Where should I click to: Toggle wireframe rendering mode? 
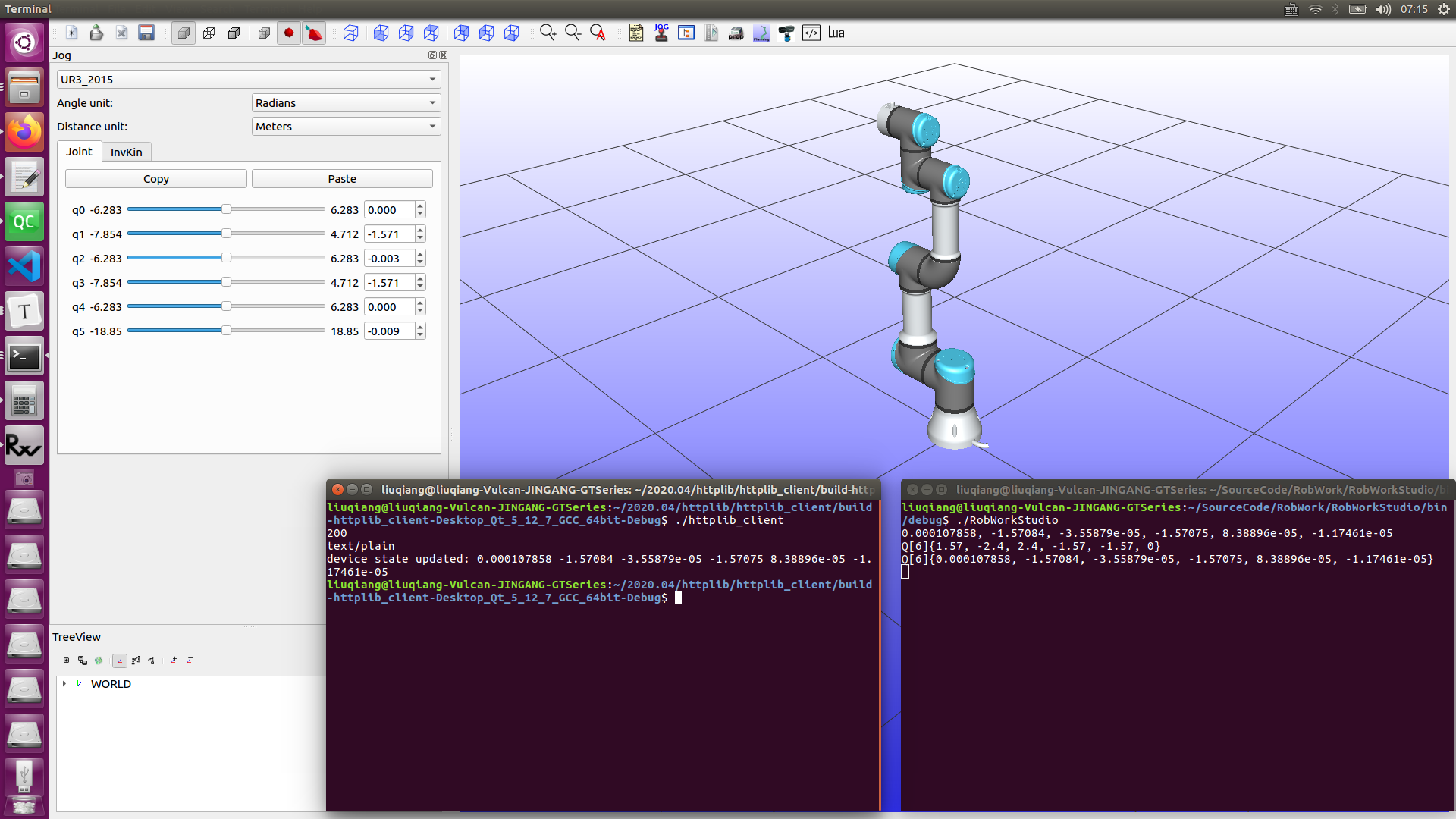[x=209, y=33]
